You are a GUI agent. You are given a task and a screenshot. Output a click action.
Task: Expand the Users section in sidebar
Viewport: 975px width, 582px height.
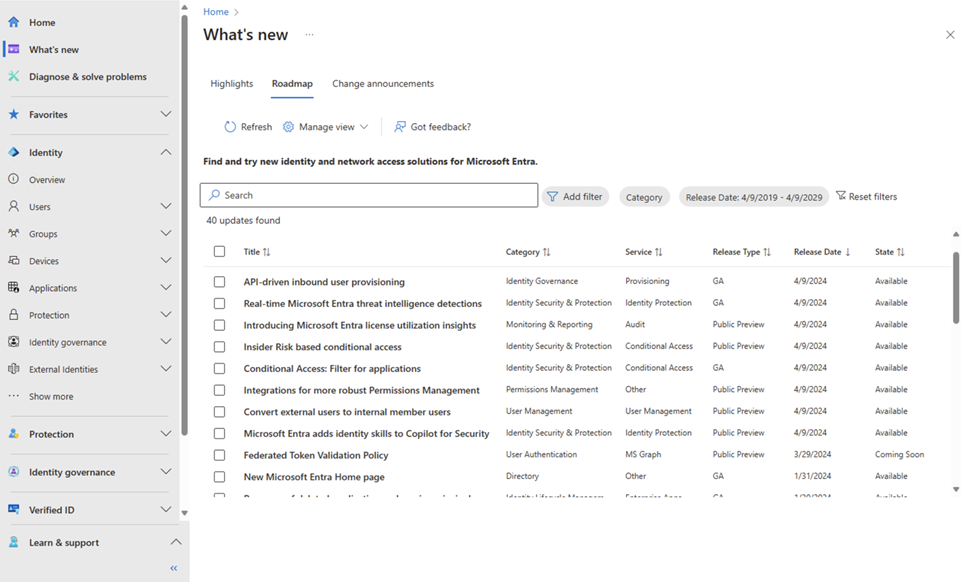pyautogui.click(x=166, y=207)
